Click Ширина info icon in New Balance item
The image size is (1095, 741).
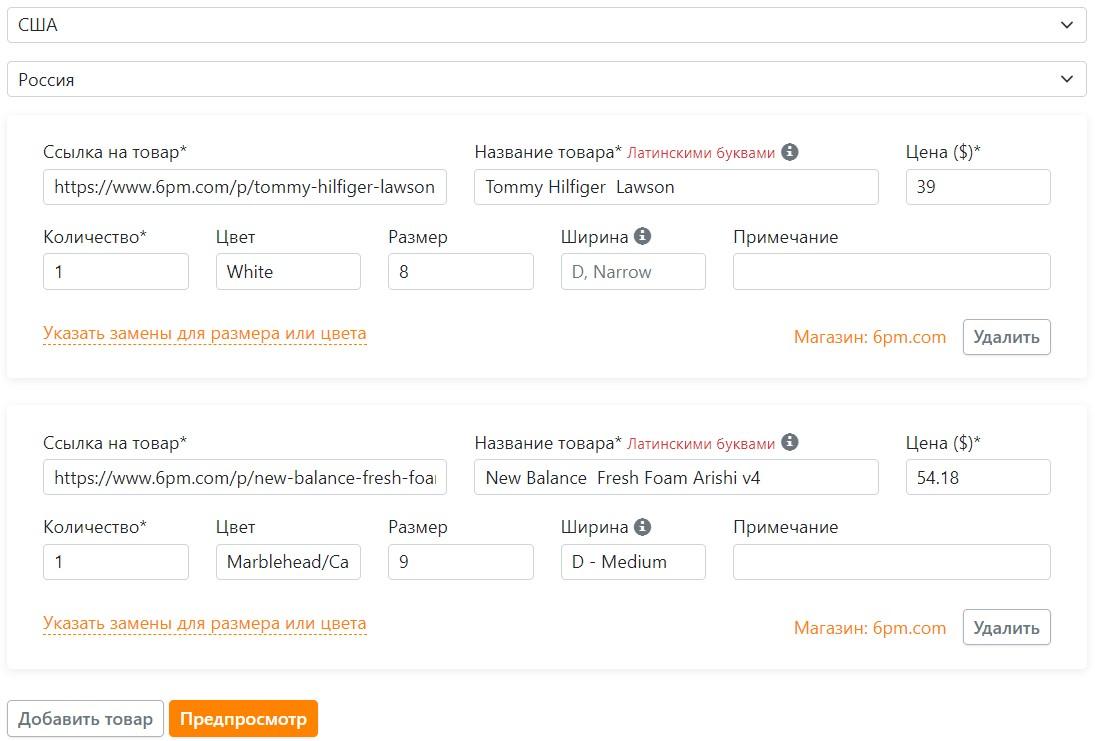pos(642,527)
